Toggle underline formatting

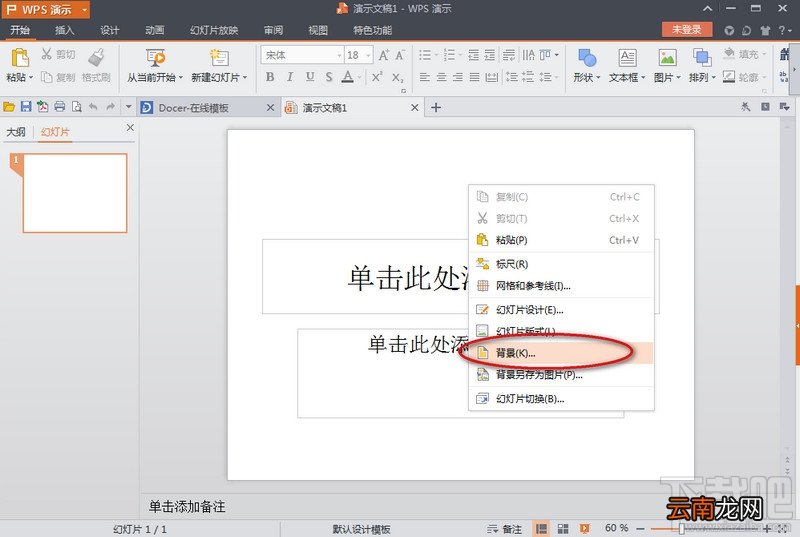click(310, 77)
